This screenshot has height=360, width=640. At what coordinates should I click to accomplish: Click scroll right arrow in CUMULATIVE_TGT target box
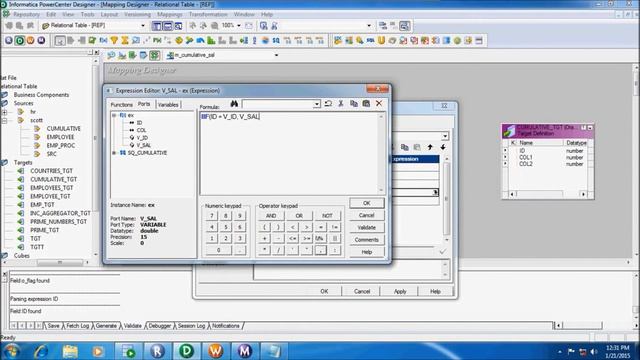tap(583, 194)
